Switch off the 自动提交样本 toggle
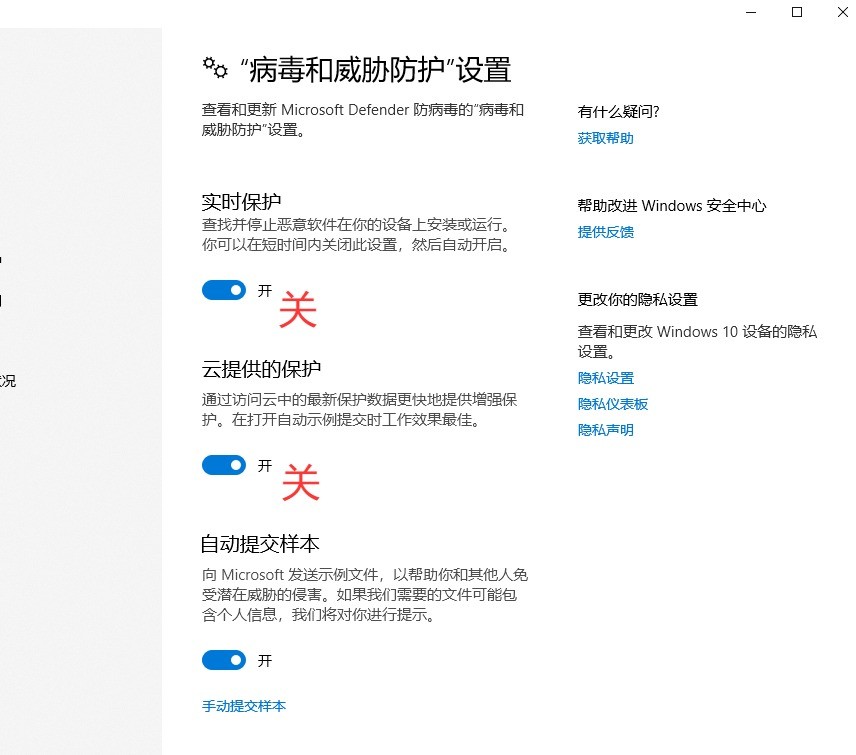This screenshot has height=755, width=856. (224, 660)
